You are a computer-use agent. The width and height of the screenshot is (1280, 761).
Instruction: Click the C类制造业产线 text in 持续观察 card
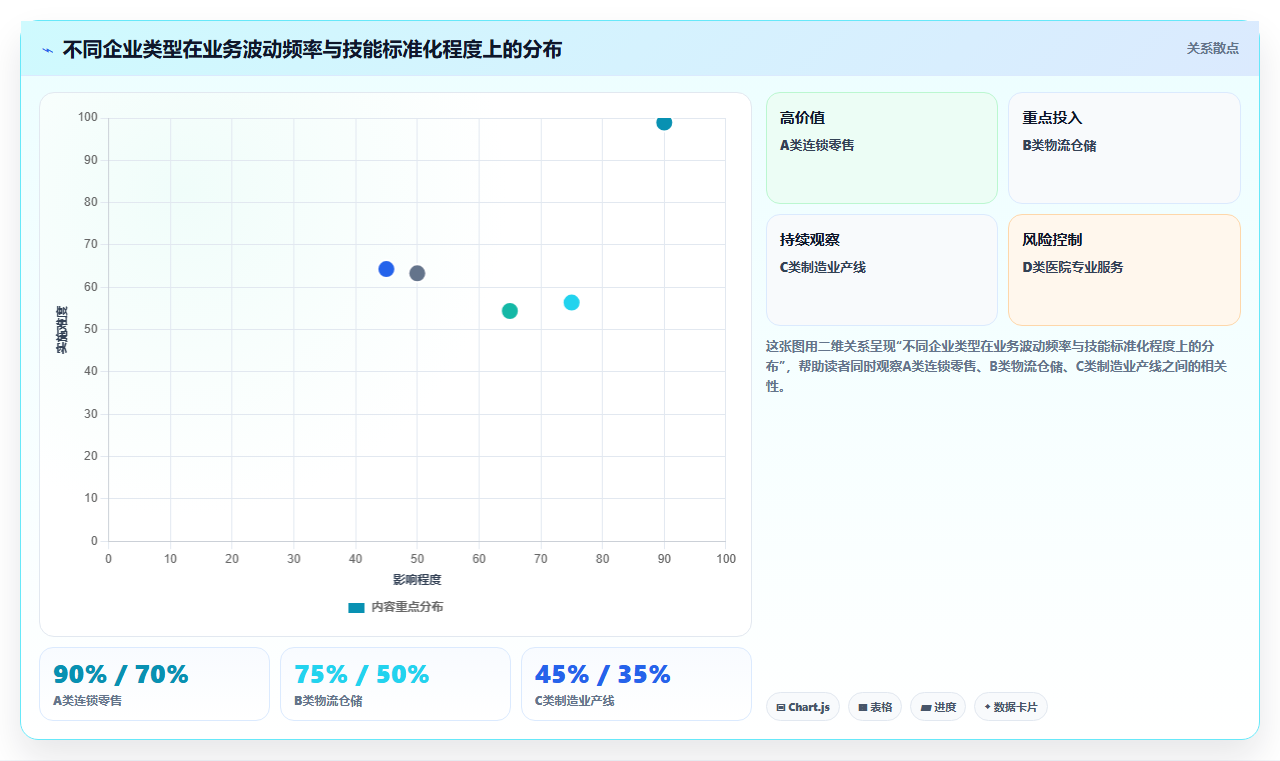click(x=823, y=267)
